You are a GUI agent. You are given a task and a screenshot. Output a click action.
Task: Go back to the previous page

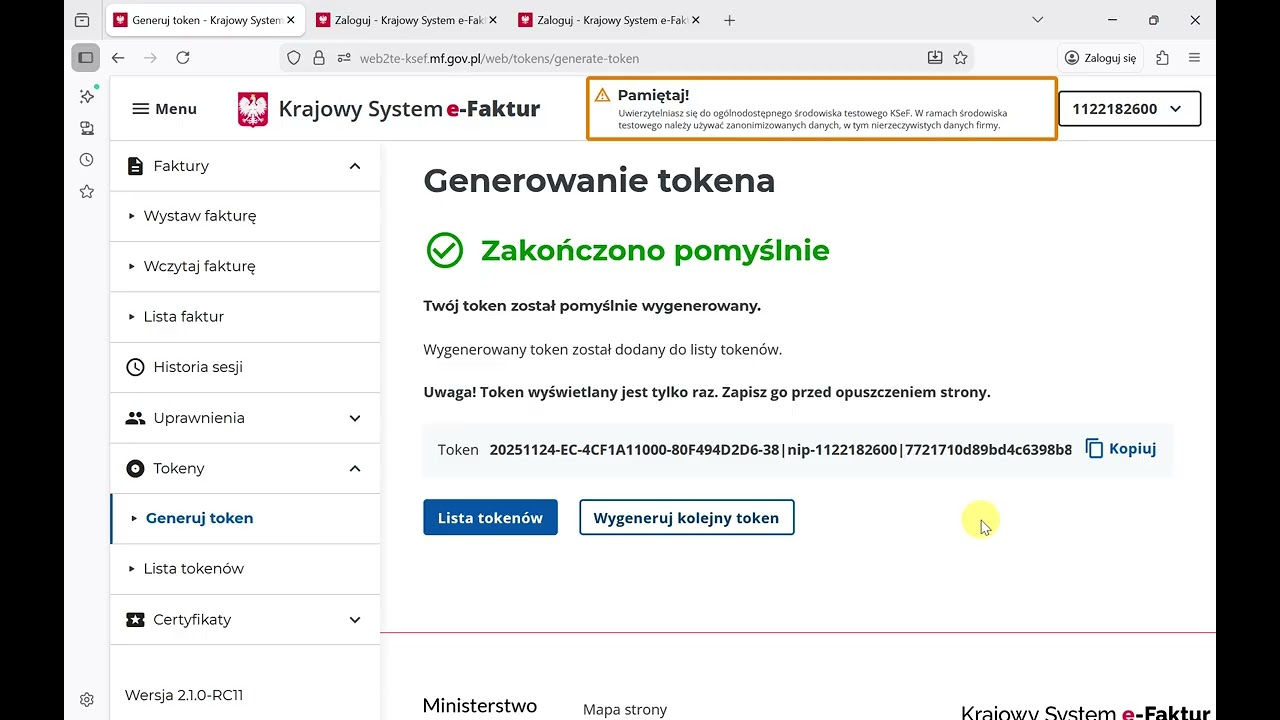point(118,58)
